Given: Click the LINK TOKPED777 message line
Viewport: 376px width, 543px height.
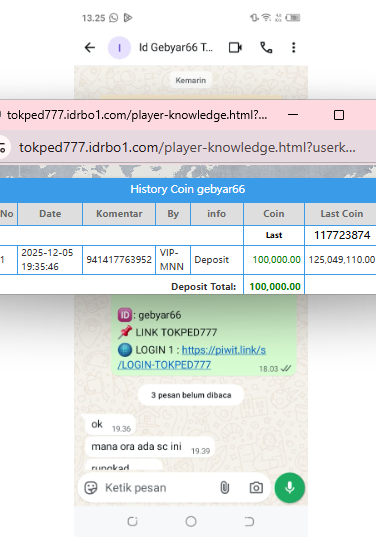Looking at the screenshot, I should tap(167, 332).
